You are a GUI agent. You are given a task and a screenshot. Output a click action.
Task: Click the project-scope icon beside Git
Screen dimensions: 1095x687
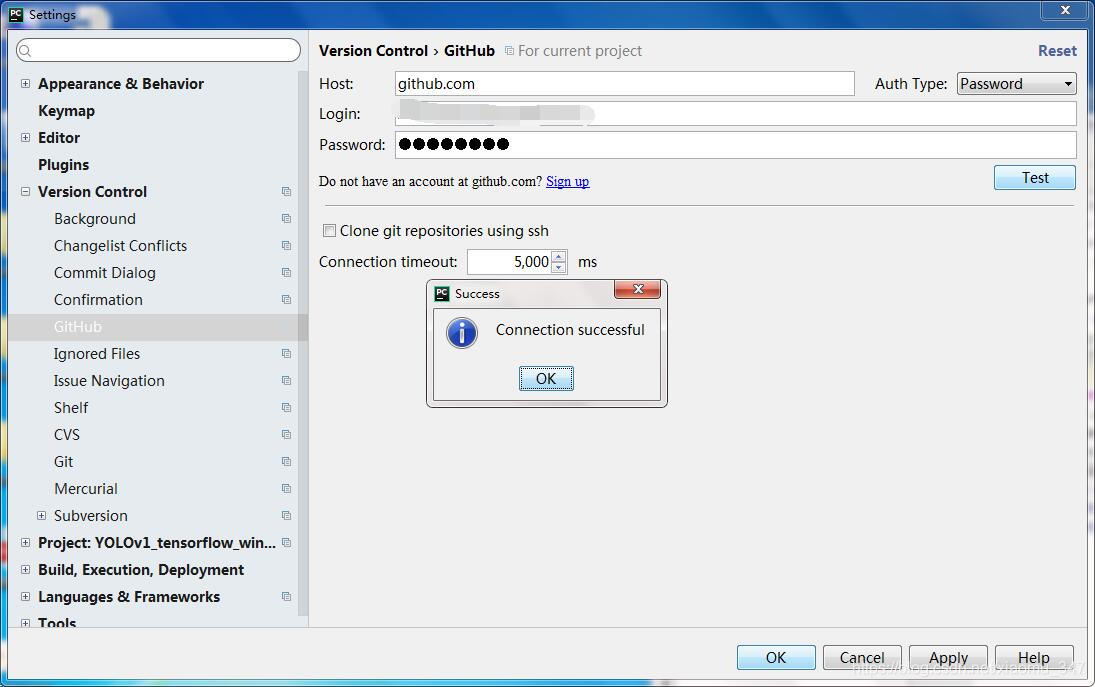286,461
